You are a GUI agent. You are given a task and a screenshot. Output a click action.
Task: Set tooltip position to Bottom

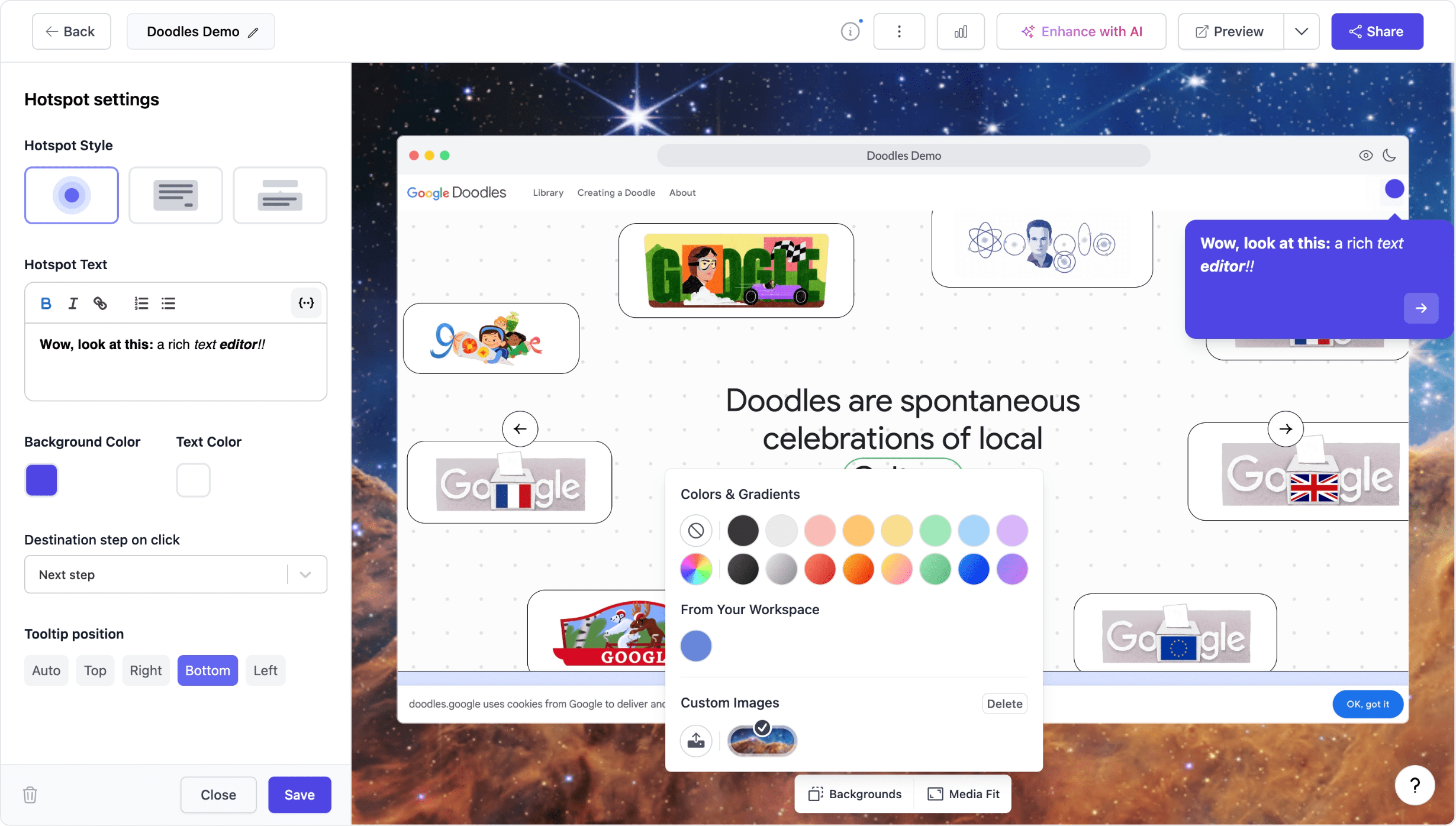point(208,670)
